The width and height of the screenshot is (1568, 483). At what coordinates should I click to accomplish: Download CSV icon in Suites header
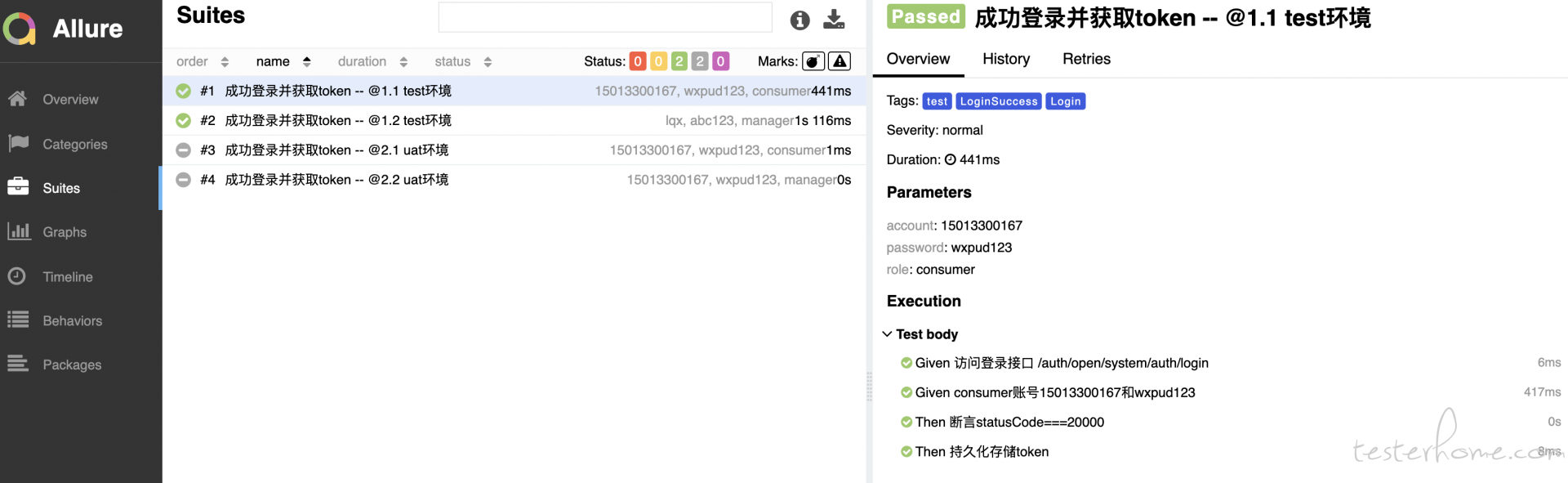834,20
